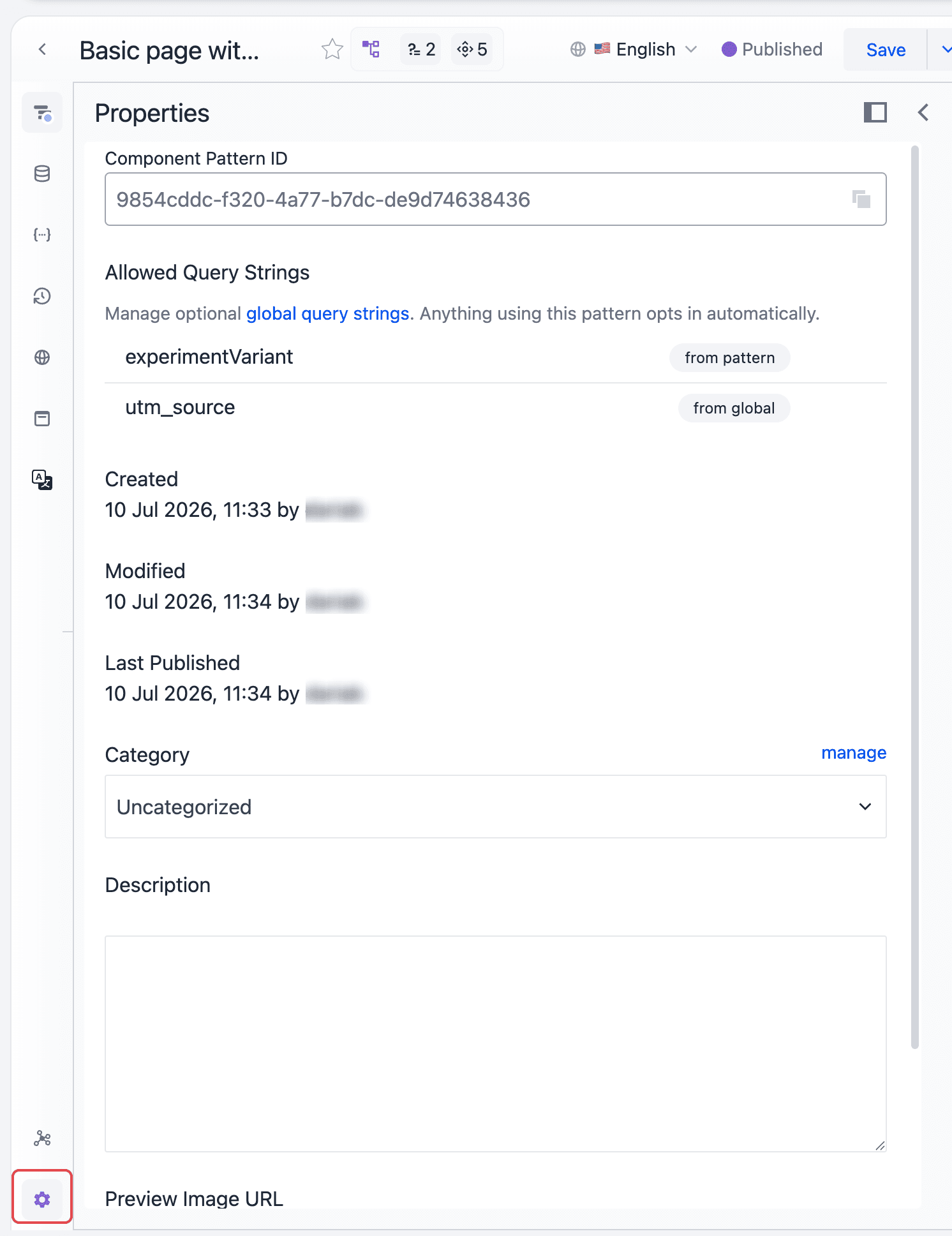Open the history clock icon
952x1236 pixels.
[x=42, y=296]
